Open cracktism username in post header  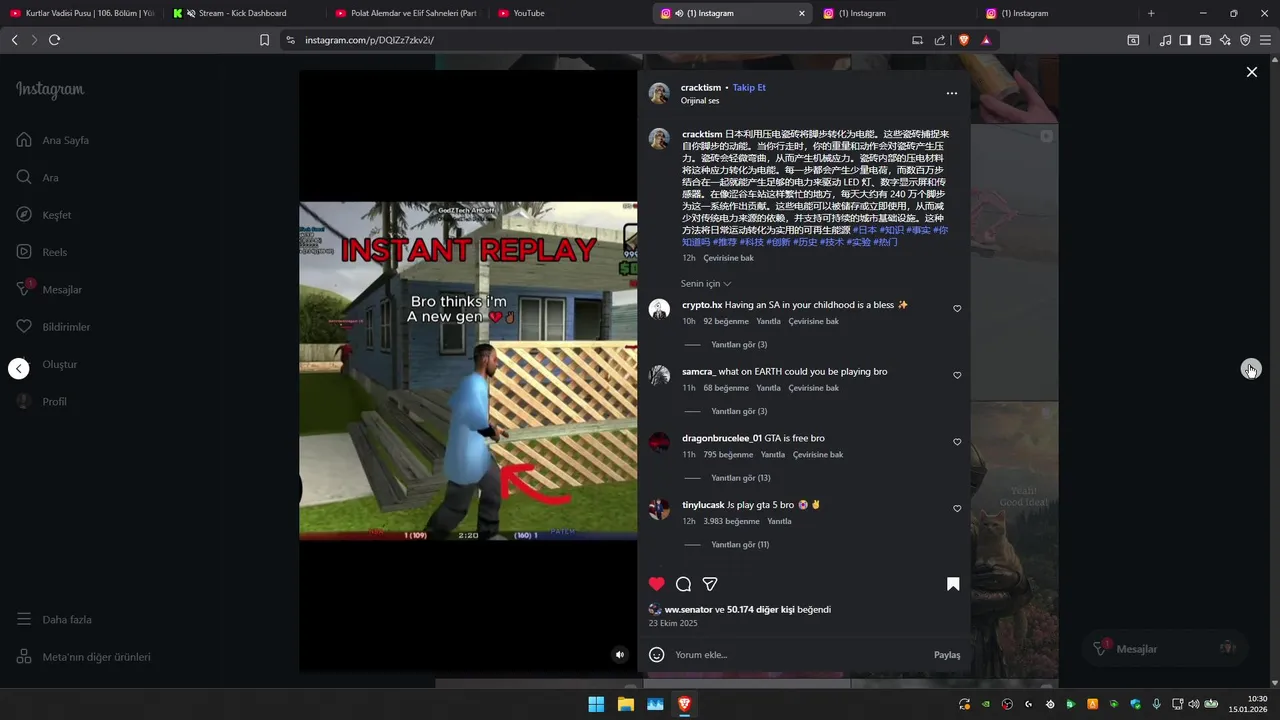[701, 87]
